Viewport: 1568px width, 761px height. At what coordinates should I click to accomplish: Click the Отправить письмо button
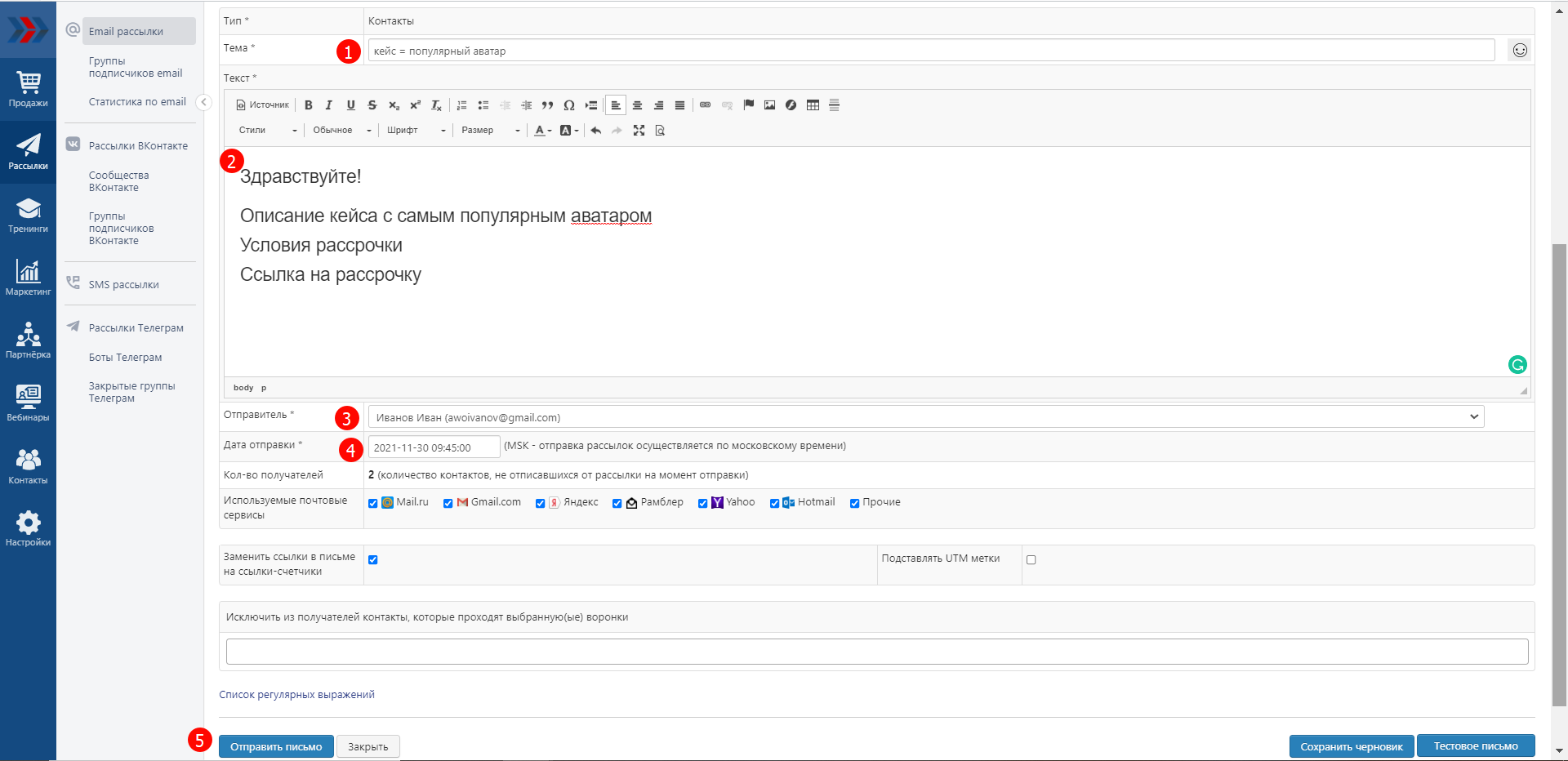click(276, 746)
